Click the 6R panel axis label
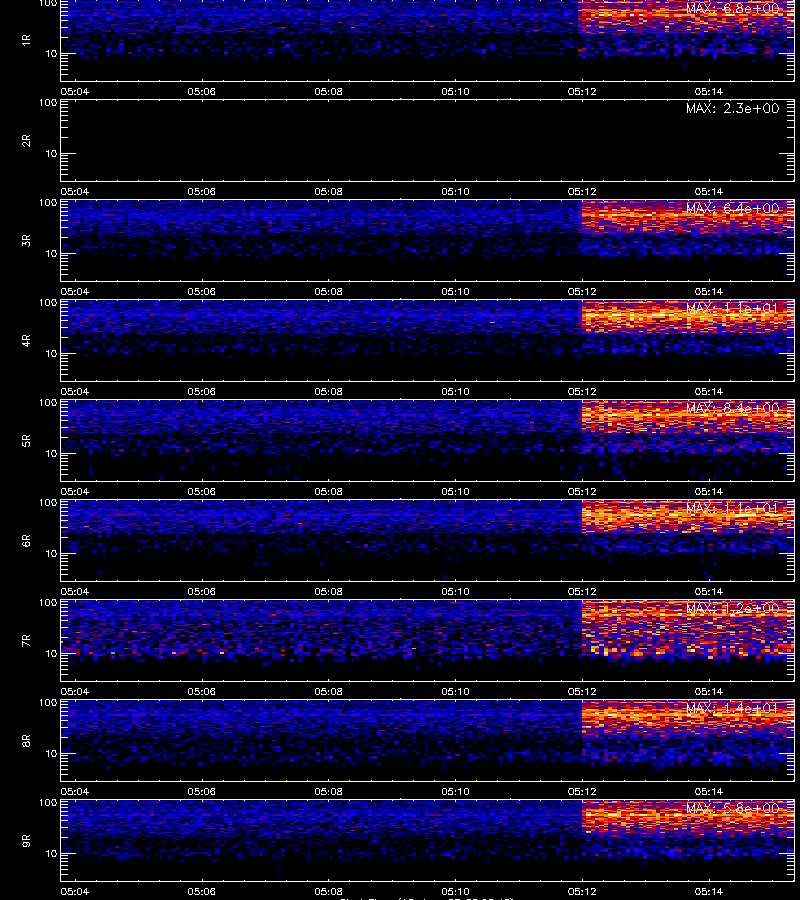 (26, 541)
